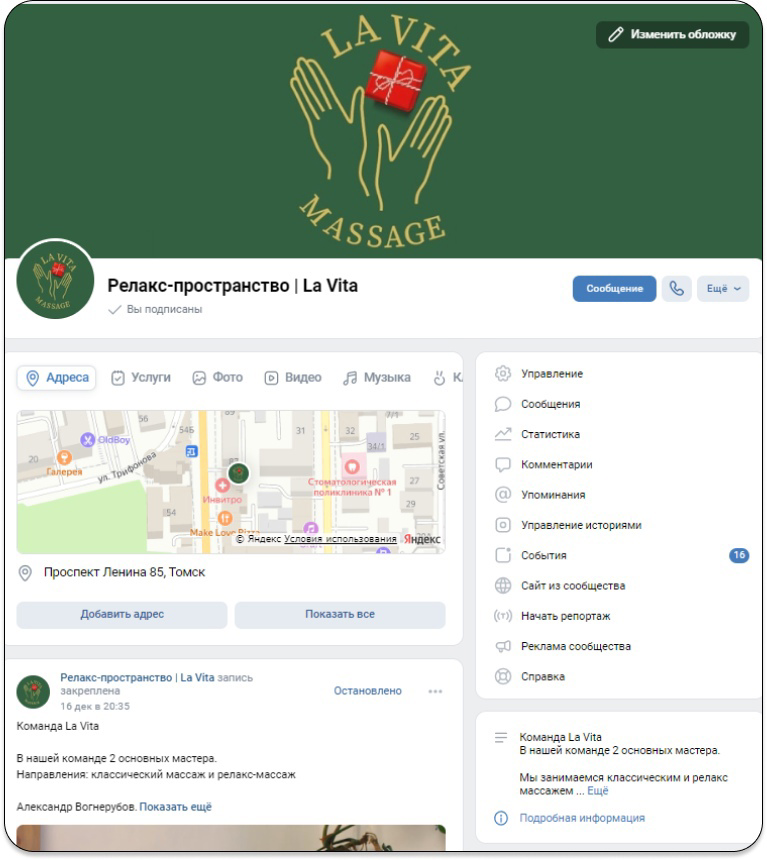Click the Сообщение button

click(614, 288)
